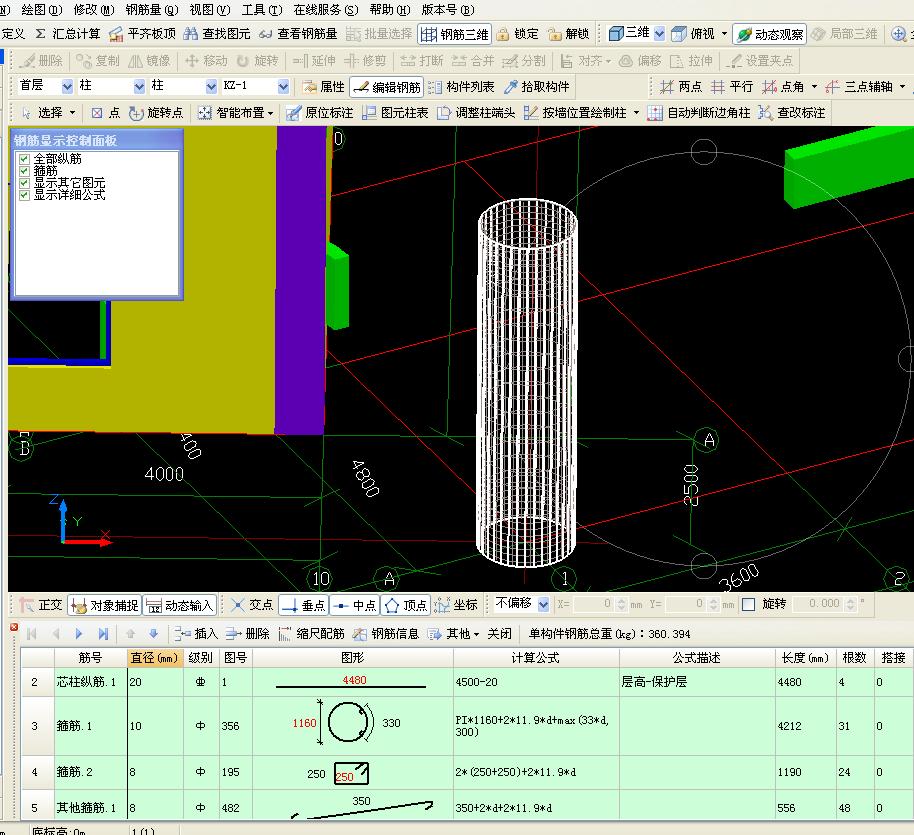
Task: Toggle 垂点 perpendicular snap
Action: click(x=303, y=605)
